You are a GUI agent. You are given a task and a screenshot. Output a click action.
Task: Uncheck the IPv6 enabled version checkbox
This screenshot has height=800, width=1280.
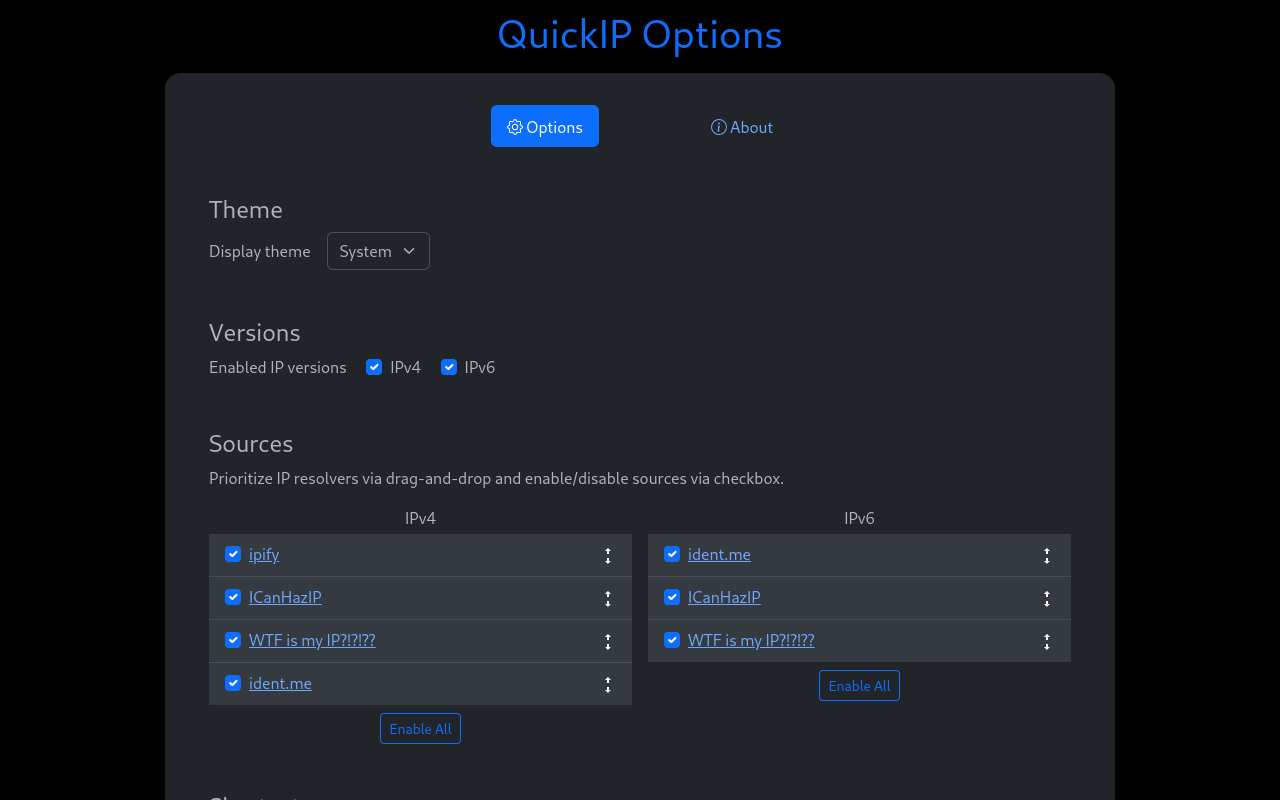449,367
